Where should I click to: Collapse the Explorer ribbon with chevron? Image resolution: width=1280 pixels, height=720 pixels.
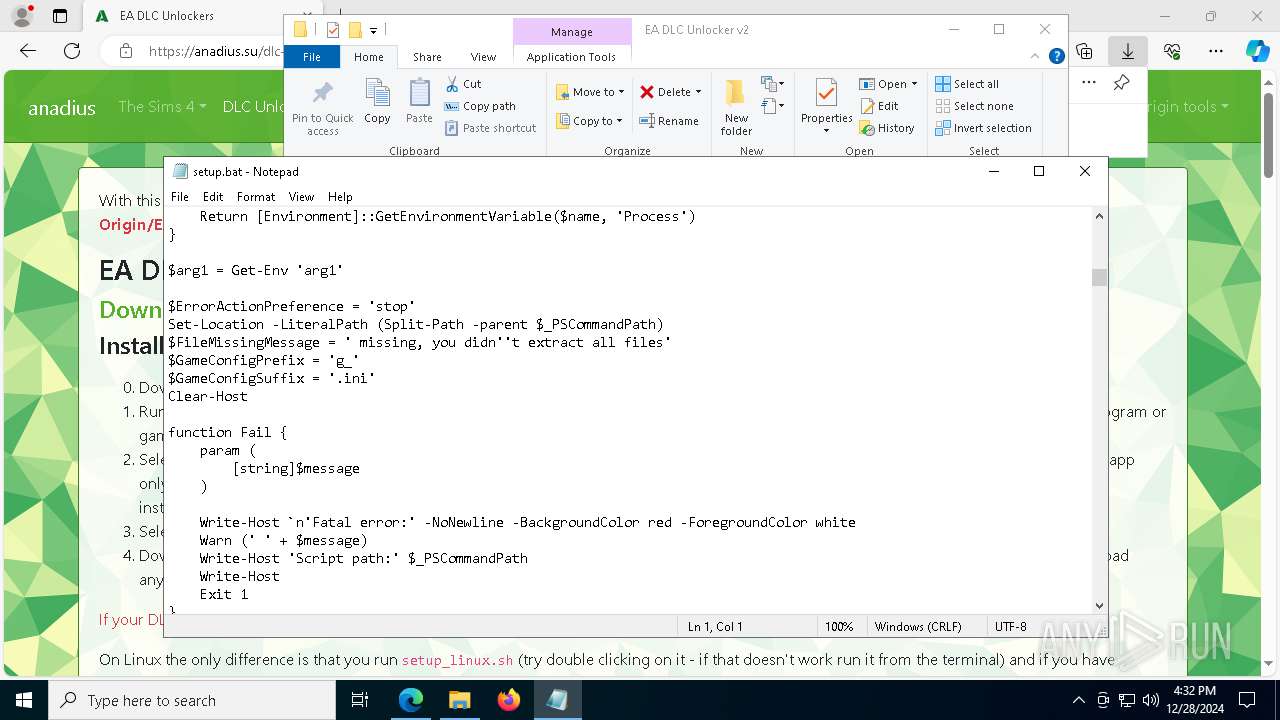(x=1036, y=57)
